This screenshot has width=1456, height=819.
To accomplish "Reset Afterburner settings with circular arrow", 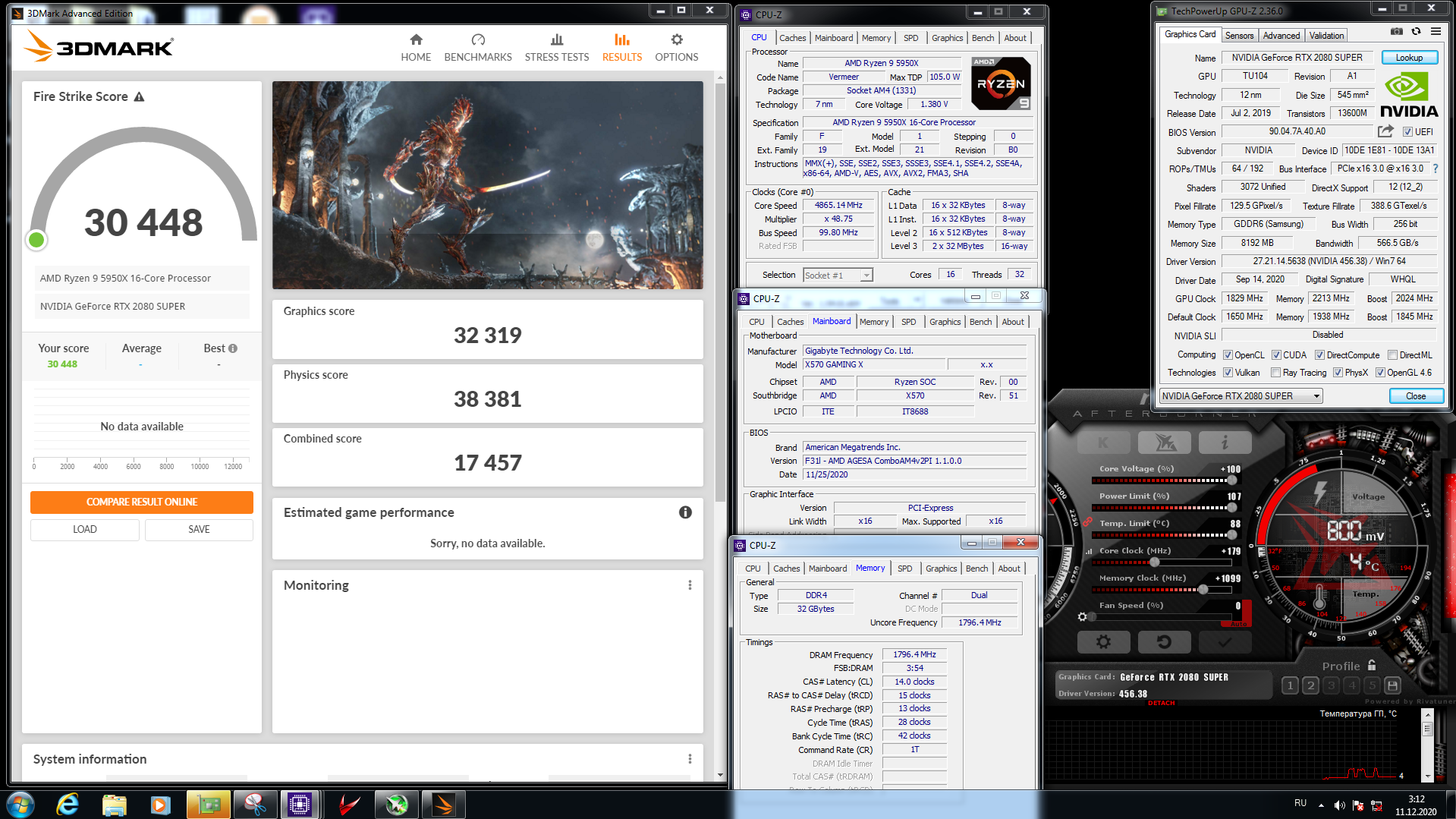I will point(1165,642).
